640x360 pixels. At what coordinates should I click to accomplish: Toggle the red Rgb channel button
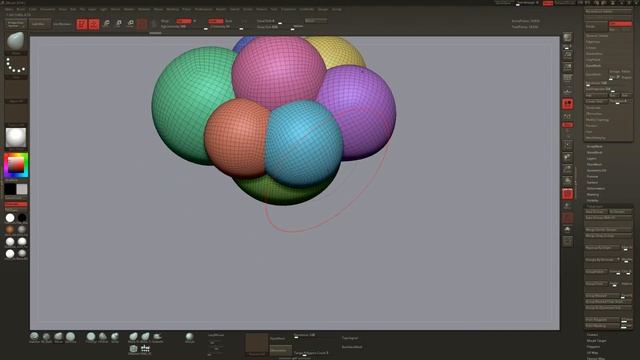click(184, 21)
